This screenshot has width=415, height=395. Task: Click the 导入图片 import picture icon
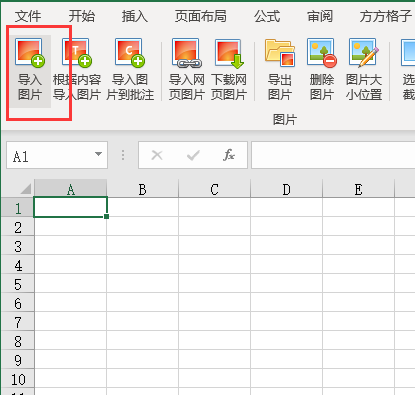click(x=30, y=71)
